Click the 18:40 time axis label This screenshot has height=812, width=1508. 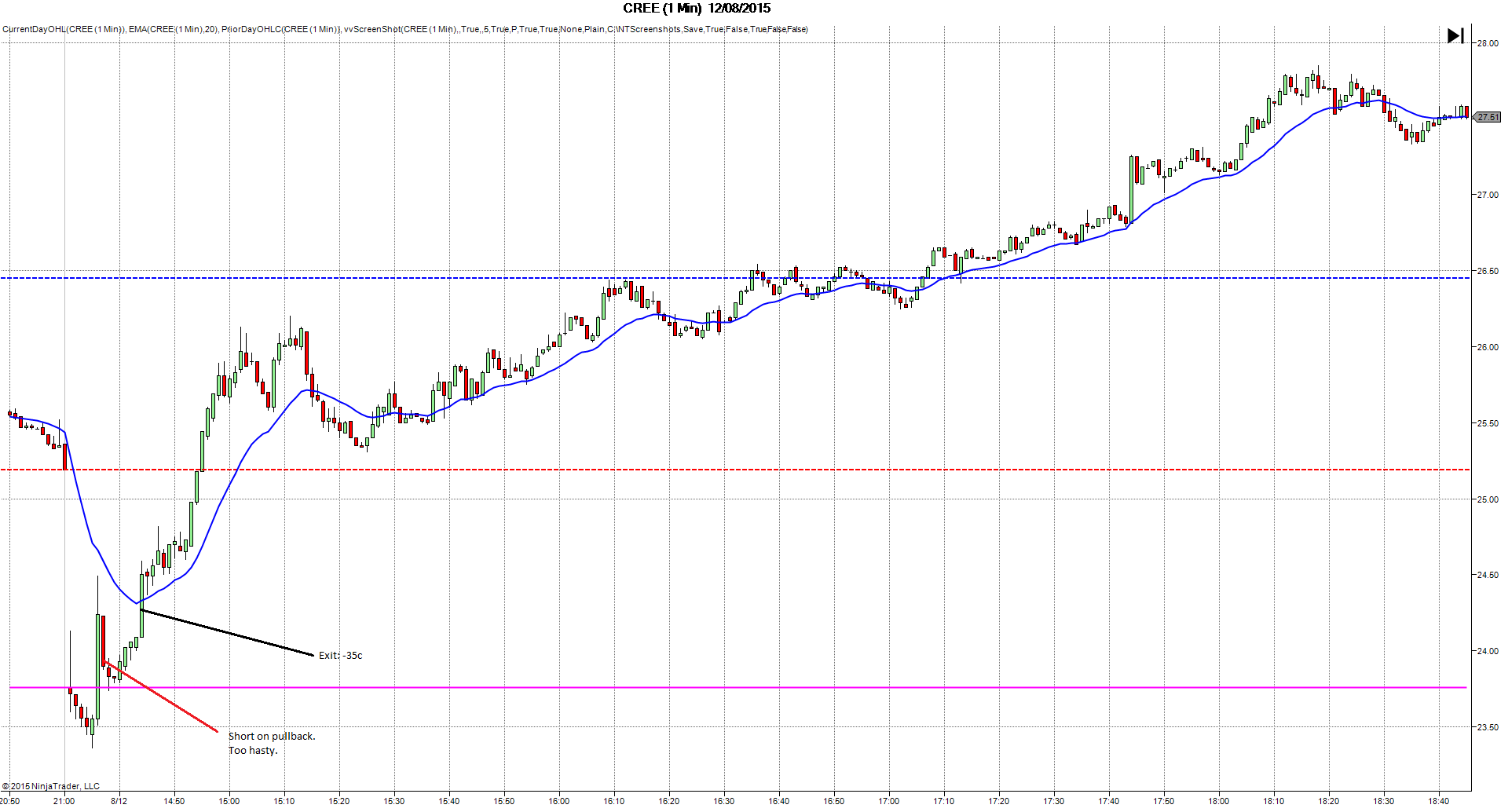pyautogui.click(x=1439, y=801)
